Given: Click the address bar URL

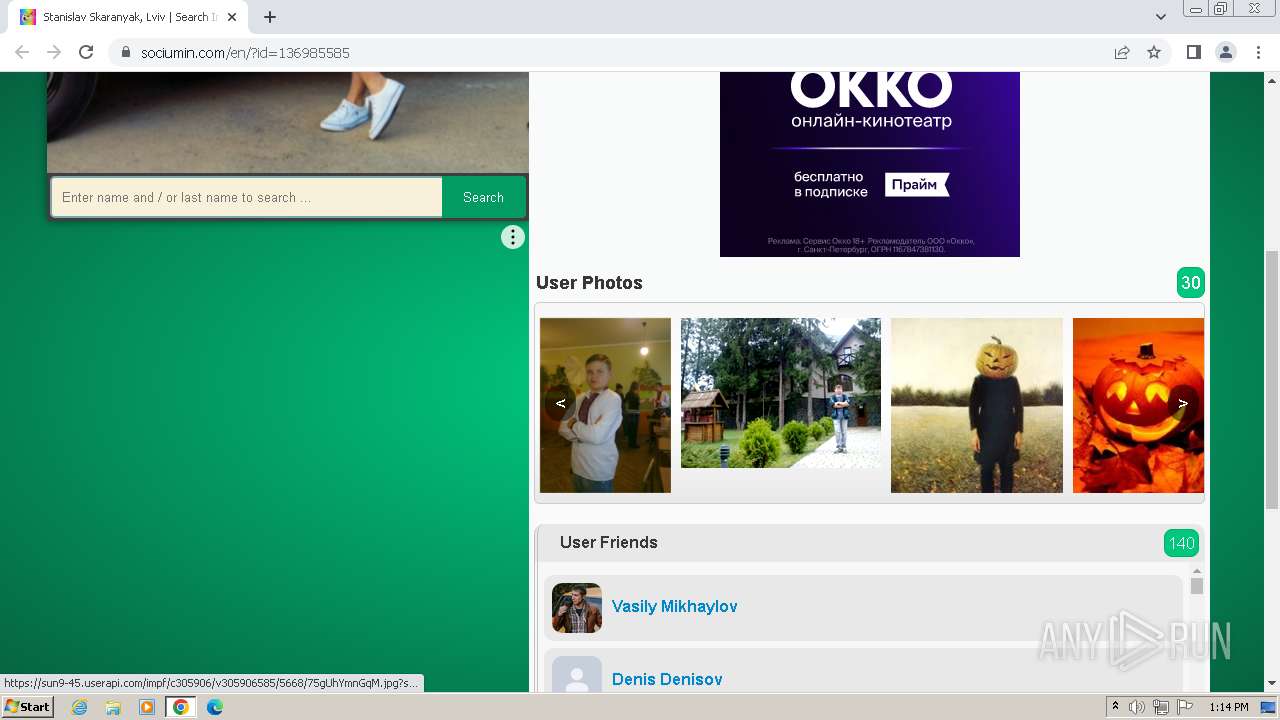Looking at the screenshot, I should [x=245, y=52].
